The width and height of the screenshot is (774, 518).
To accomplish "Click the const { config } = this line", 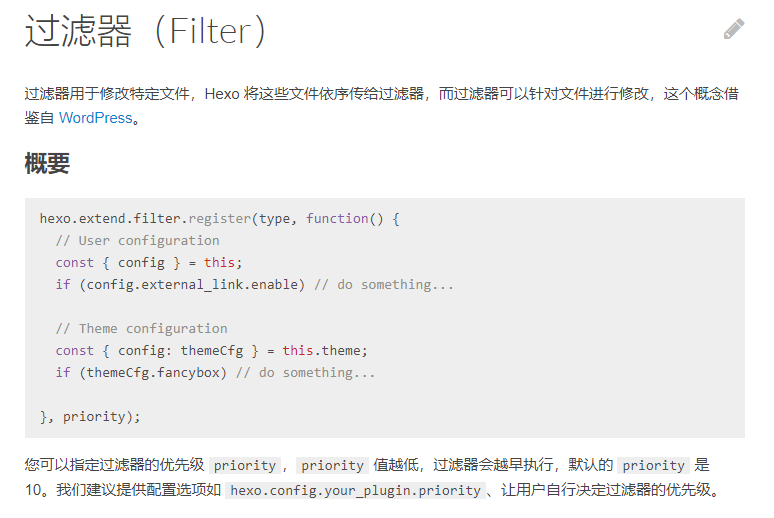I will pyautogui.click(x=149, y=262).
